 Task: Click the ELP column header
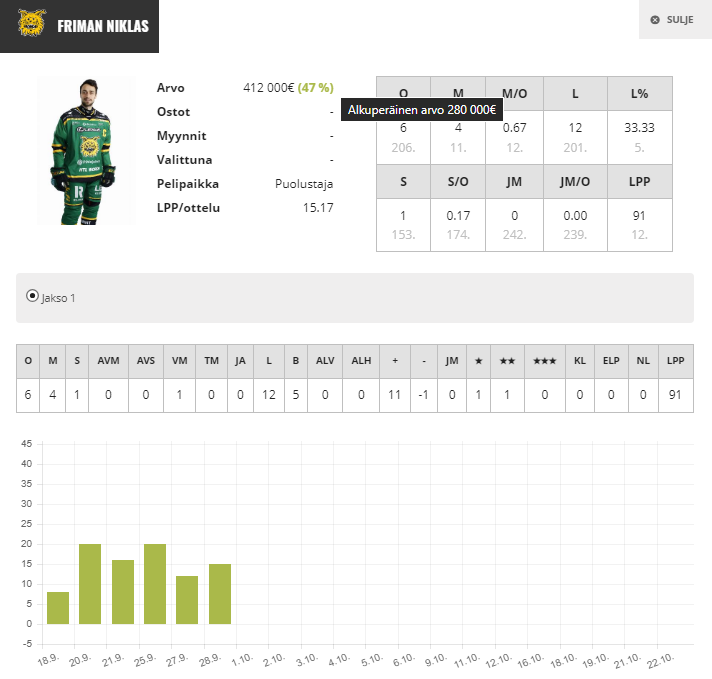click(612, 361)
